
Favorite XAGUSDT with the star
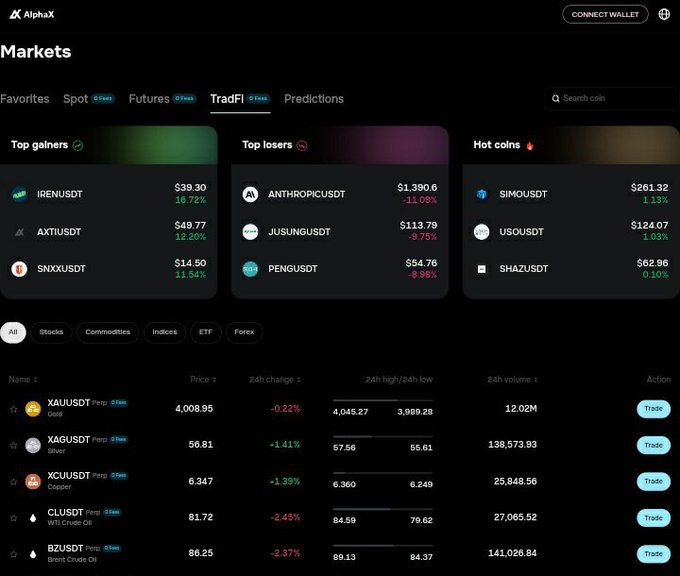click(x=13, y=445)
